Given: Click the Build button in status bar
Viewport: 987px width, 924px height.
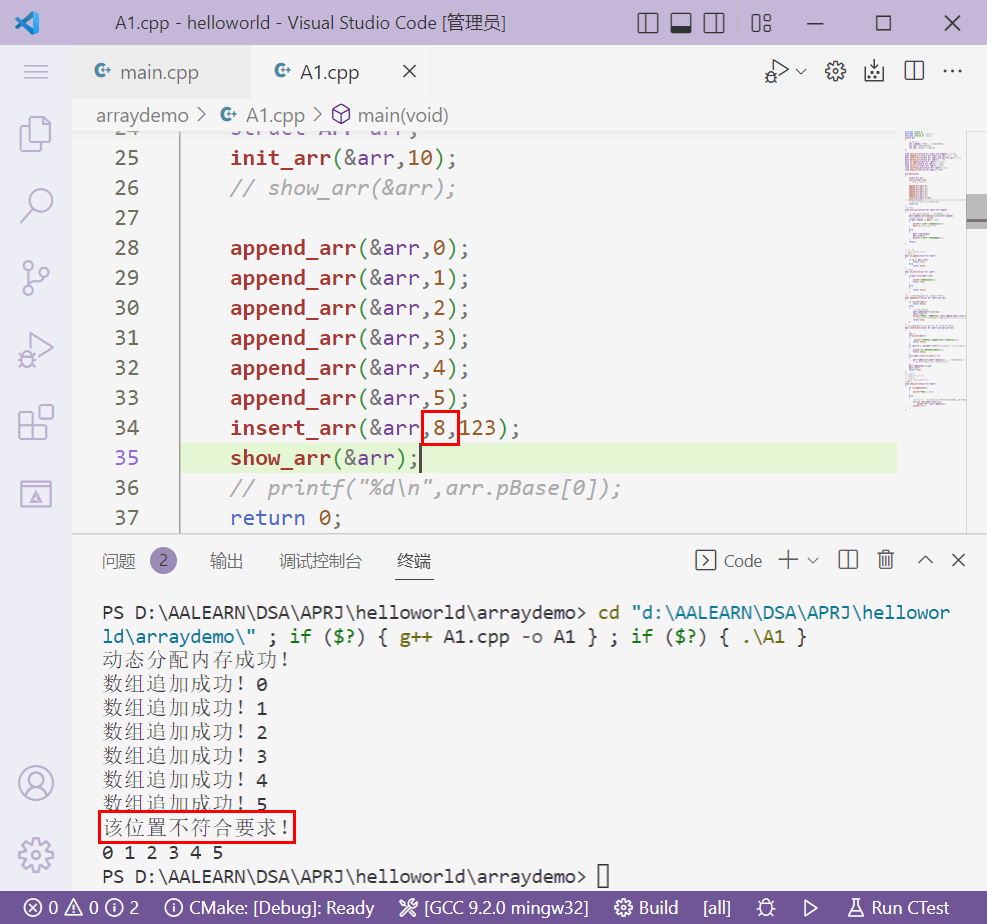Looking at the screenshot, I should (x=646, y=908).
